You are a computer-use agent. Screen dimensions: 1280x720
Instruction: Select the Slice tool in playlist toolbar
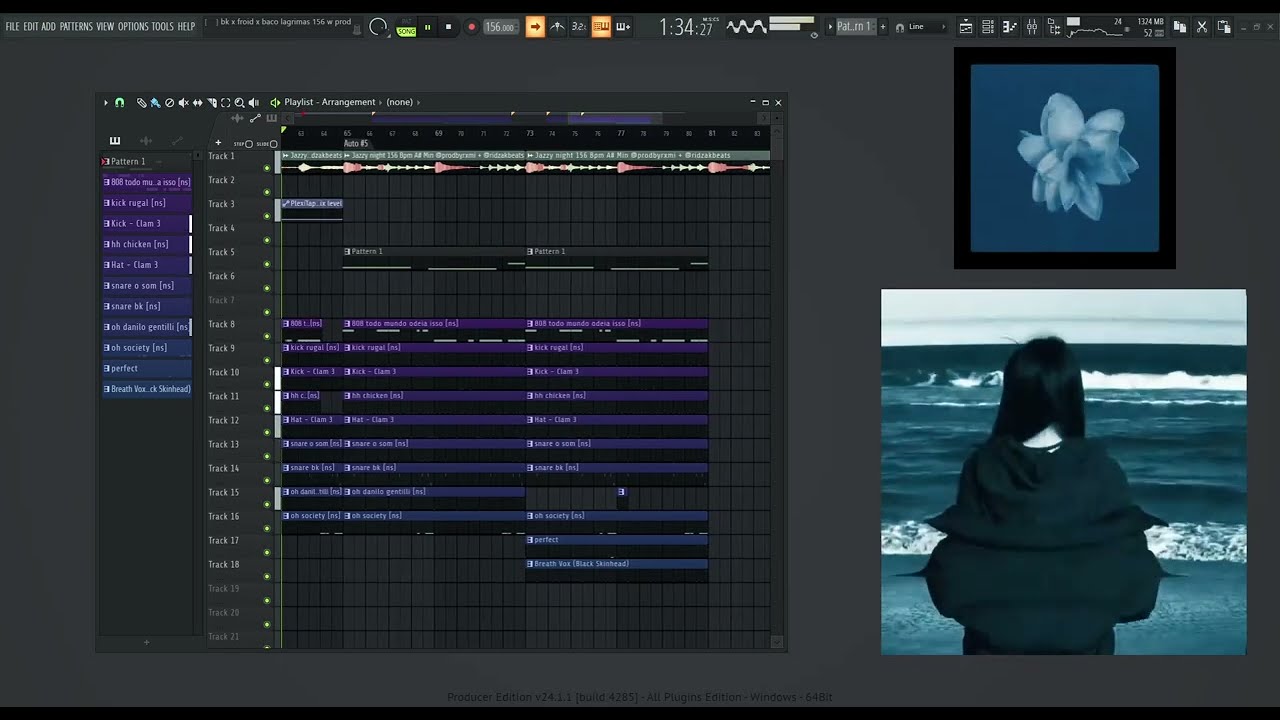(x=212, y=102)
